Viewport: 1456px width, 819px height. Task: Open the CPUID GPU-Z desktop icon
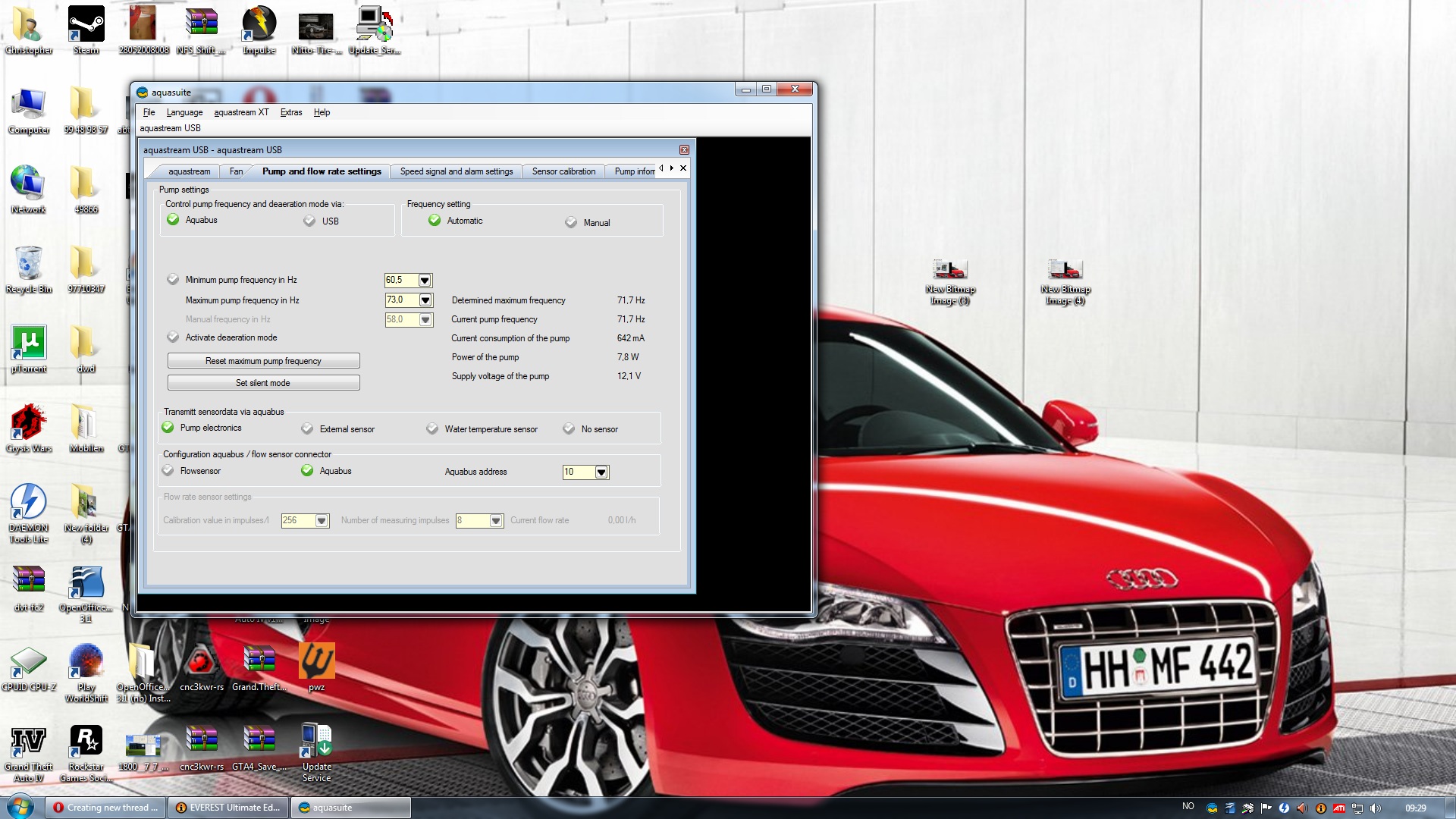click(29, 662)
